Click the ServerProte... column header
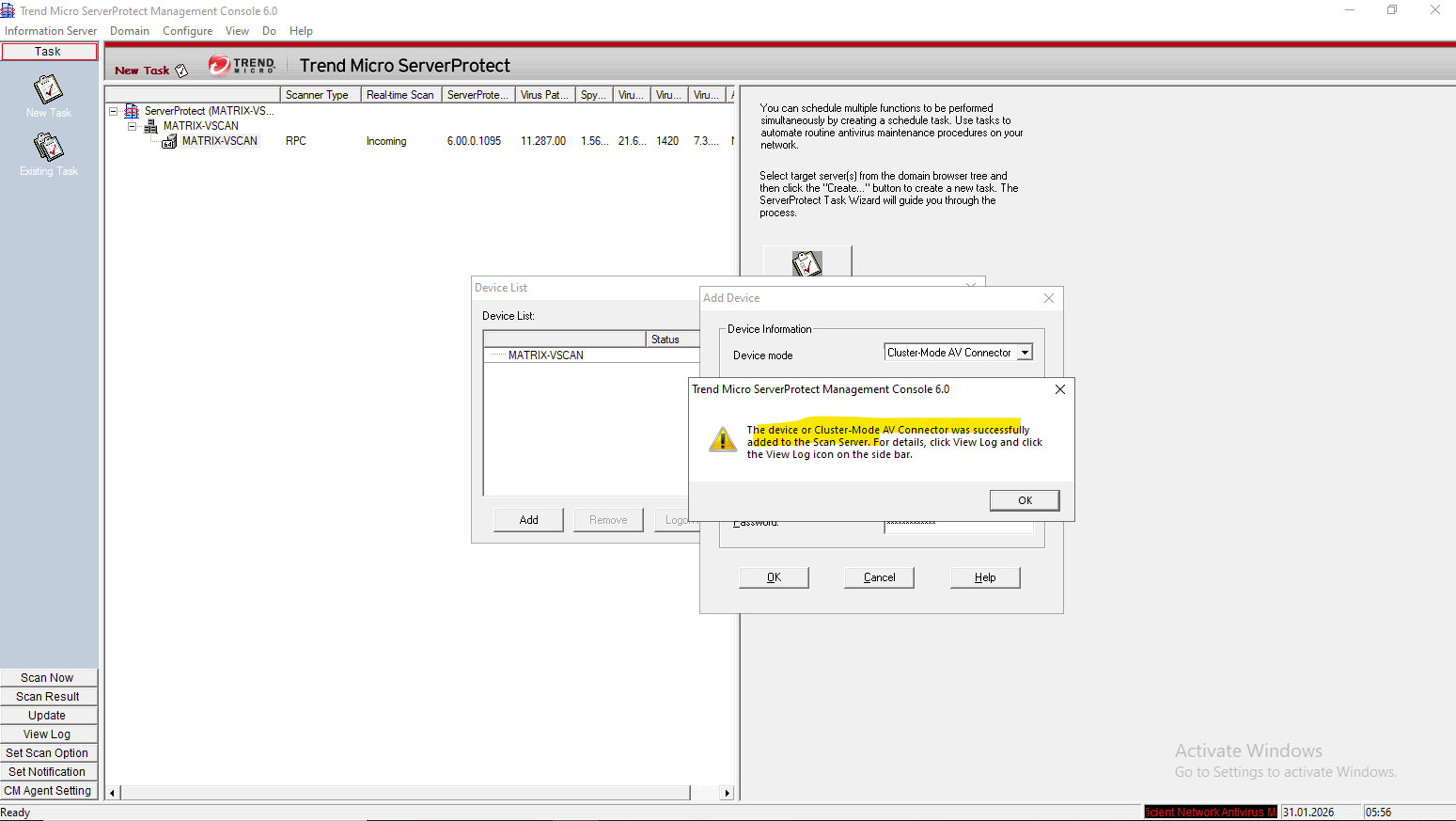The height and width of the screenshot is (821, 1456). [x=478, y=95]
